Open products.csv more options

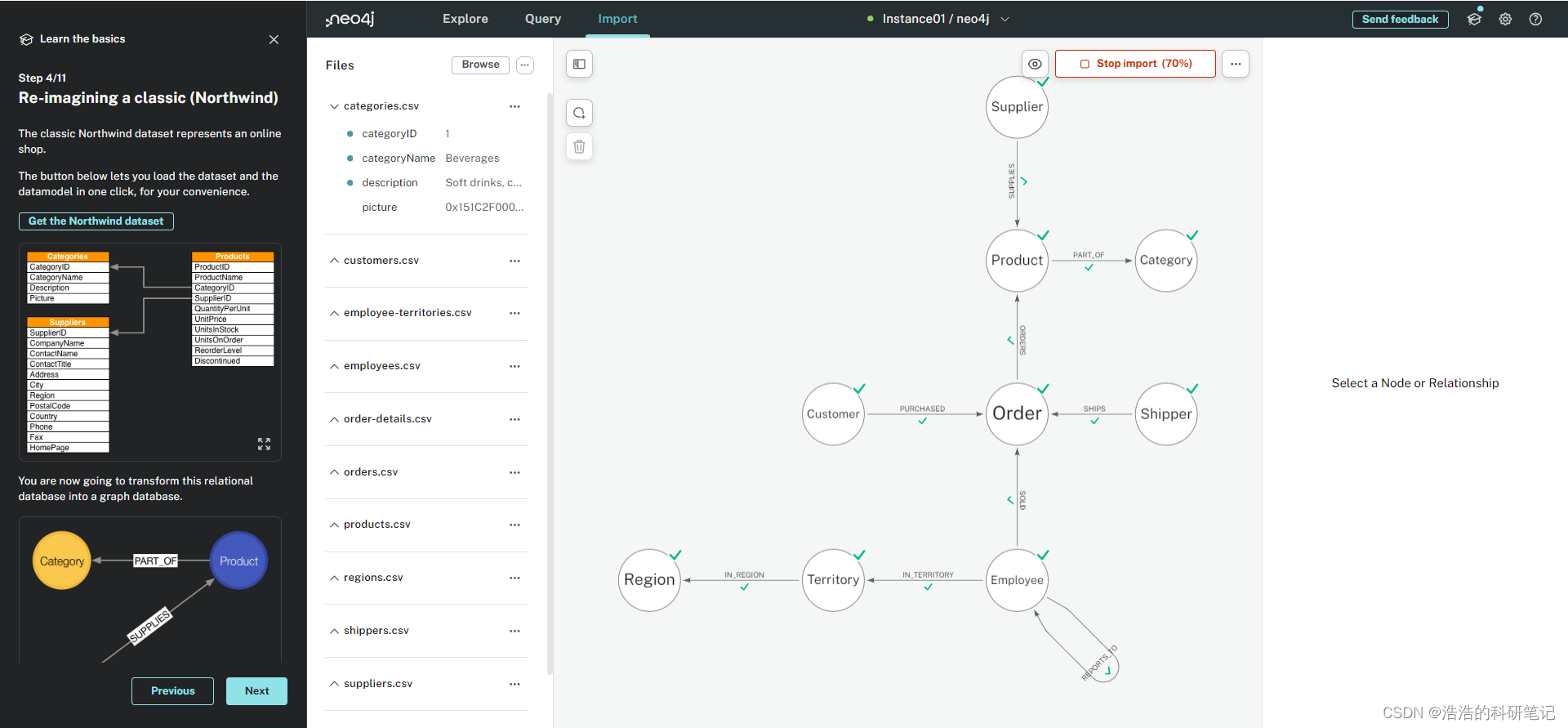click(x=514, y=525)
